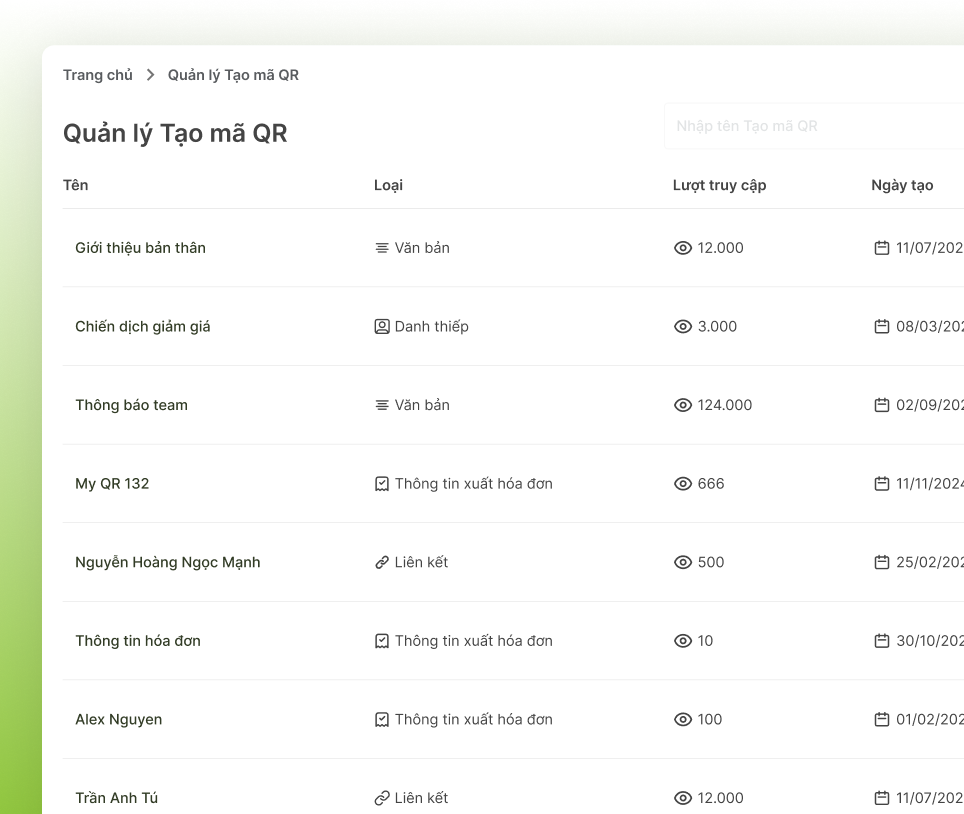Click the eye icon next to 124.000

tap(683, 406)
